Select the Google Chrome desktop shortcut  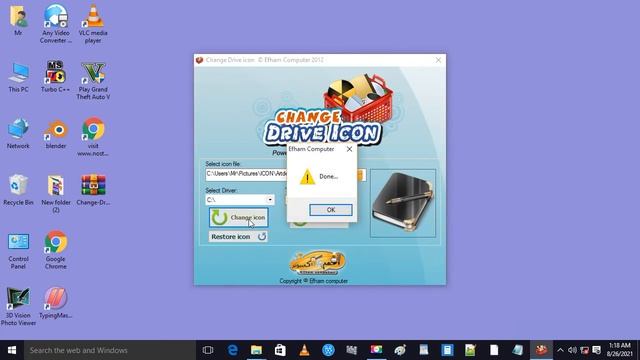click(x=56, y=250)
